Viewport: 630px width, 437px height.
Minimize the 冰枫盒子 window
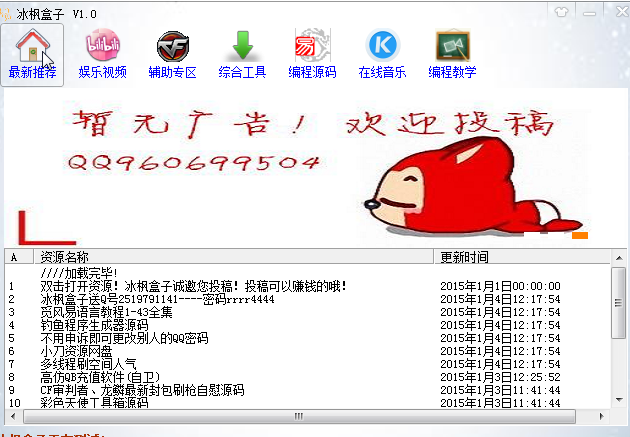[x=589, y=12]
